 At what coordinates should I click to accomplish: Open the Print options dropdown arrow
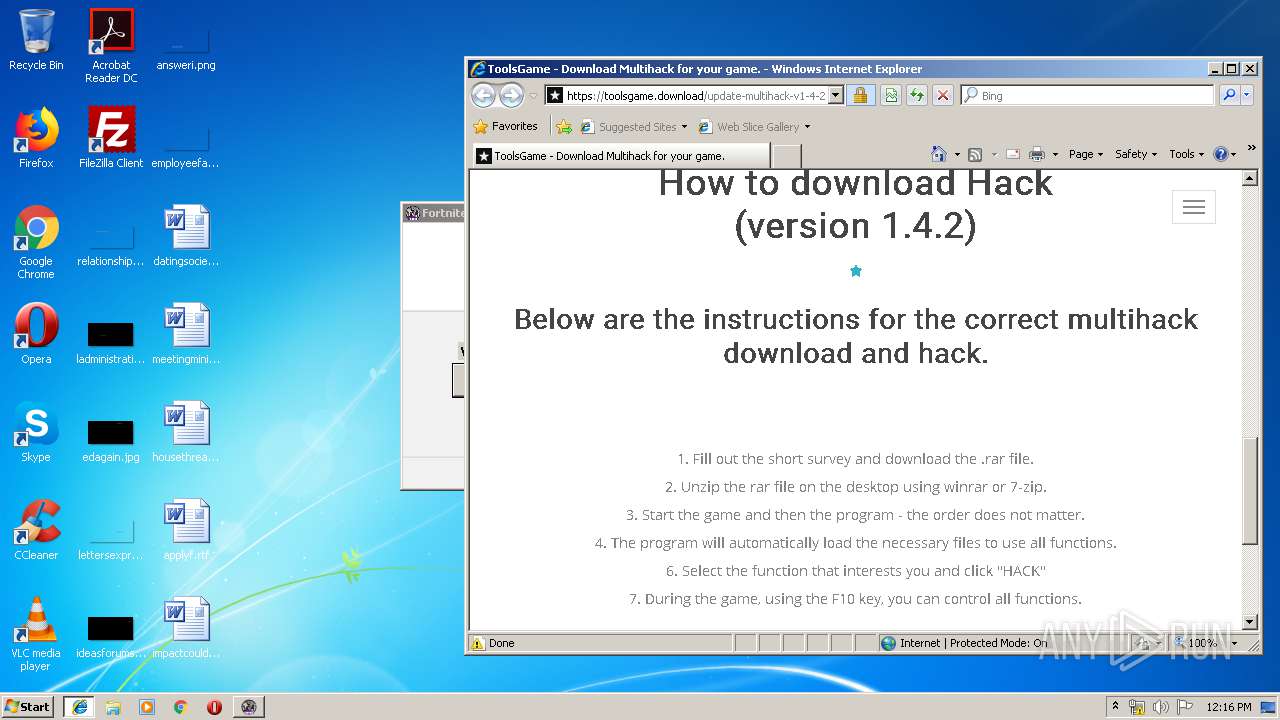(1055, 155)
